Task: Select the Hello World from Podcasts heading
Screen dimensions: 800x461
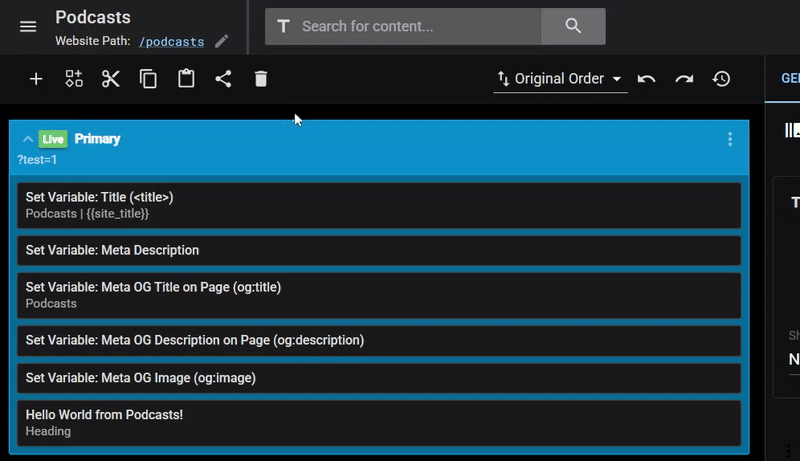Action: 379,422
